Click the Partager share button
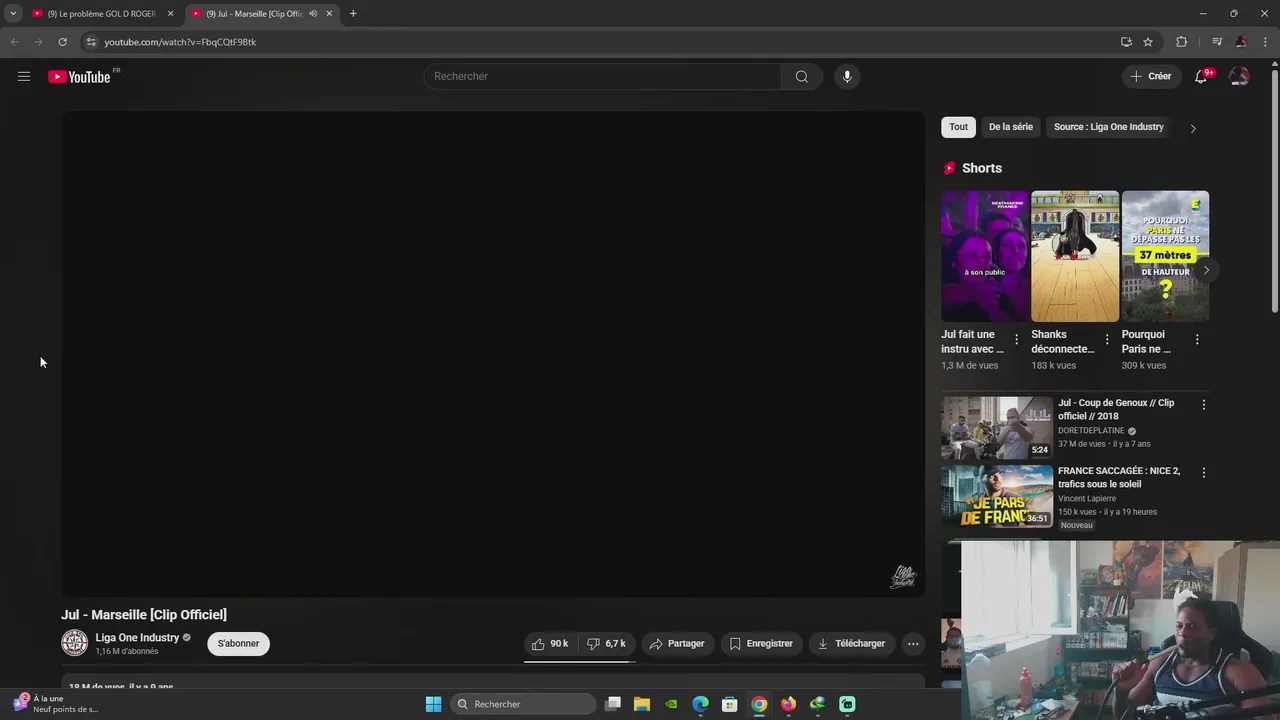 pyautogui.click(x=677, y=644)
